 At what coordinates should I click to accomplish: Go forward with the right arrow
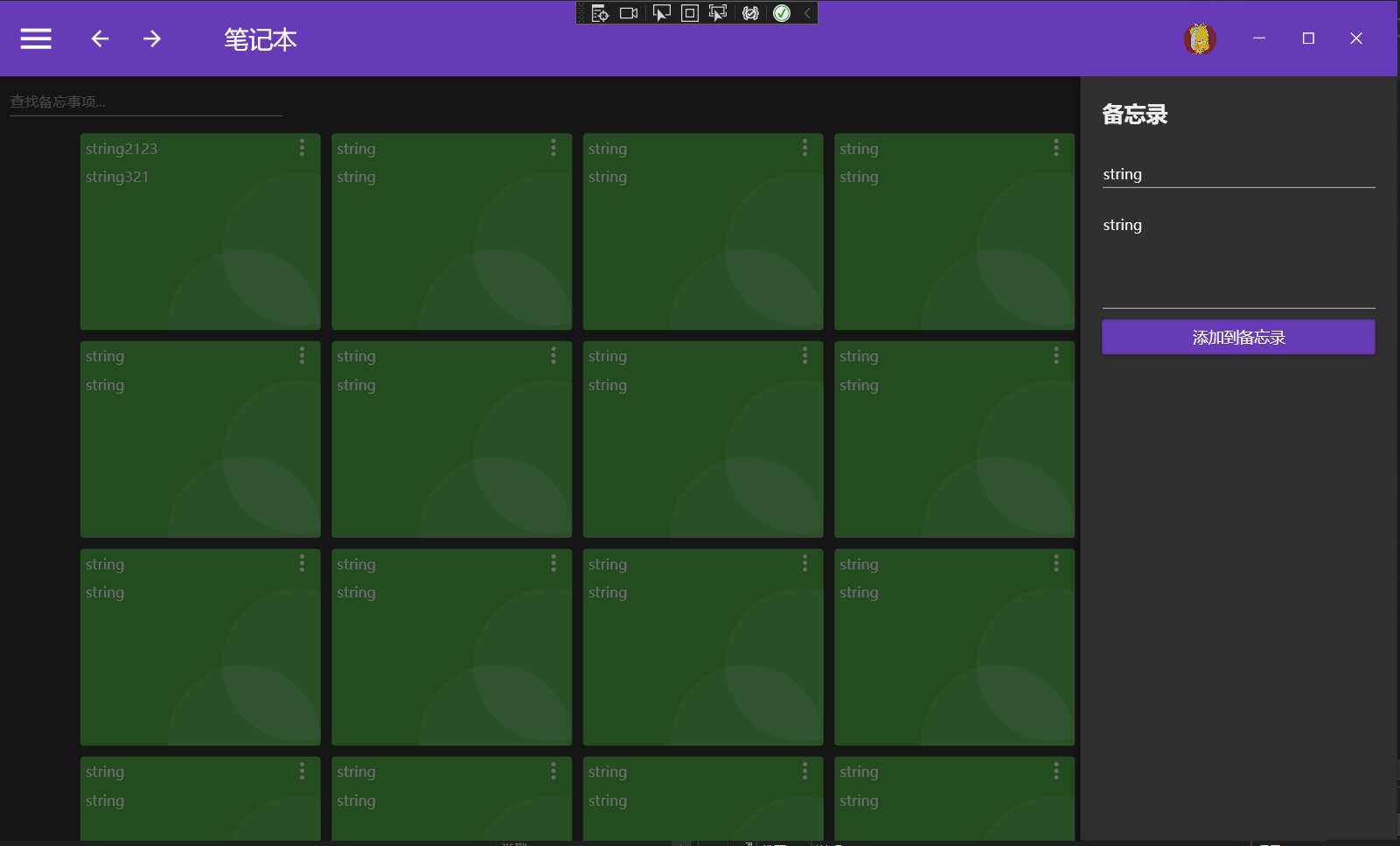[152, 38]
